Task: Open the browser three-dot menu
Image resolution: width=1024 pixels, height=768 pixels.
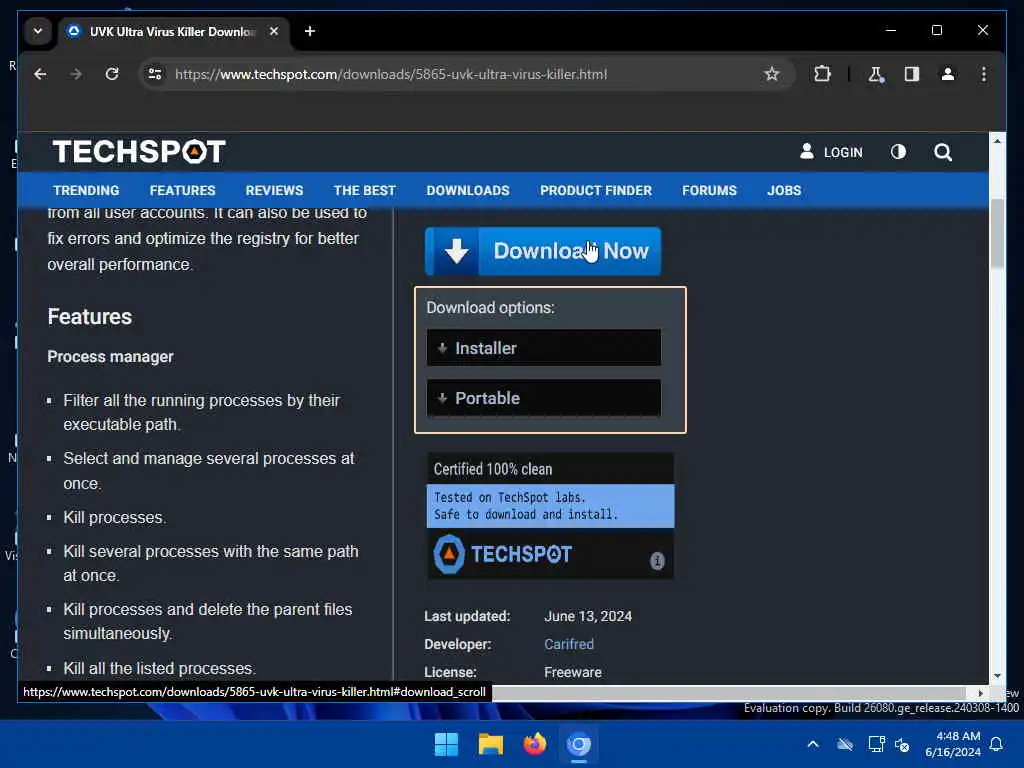Action: point(984,74)
